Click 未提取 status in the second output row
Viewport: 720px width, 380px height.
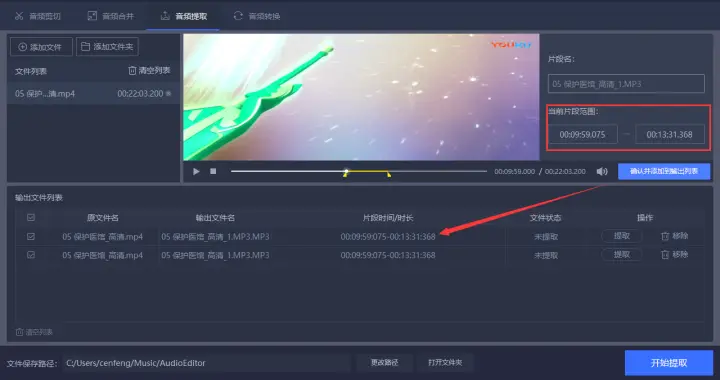pyautogui.click(x=546, y=255)
